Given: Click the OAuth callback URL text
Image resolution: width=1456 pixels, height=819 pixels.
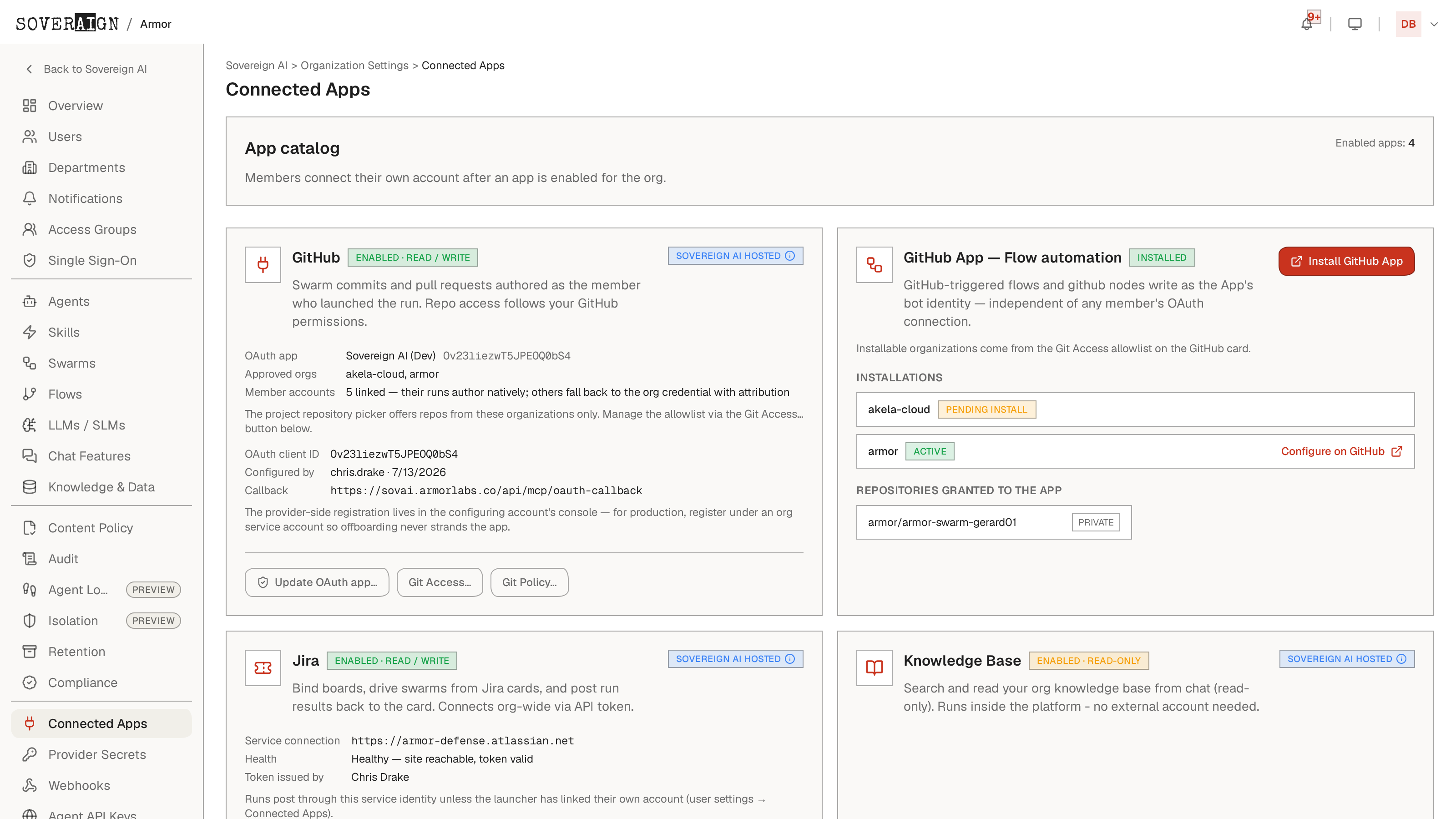Looking at the screenshot, I should (x=486, y=490).
